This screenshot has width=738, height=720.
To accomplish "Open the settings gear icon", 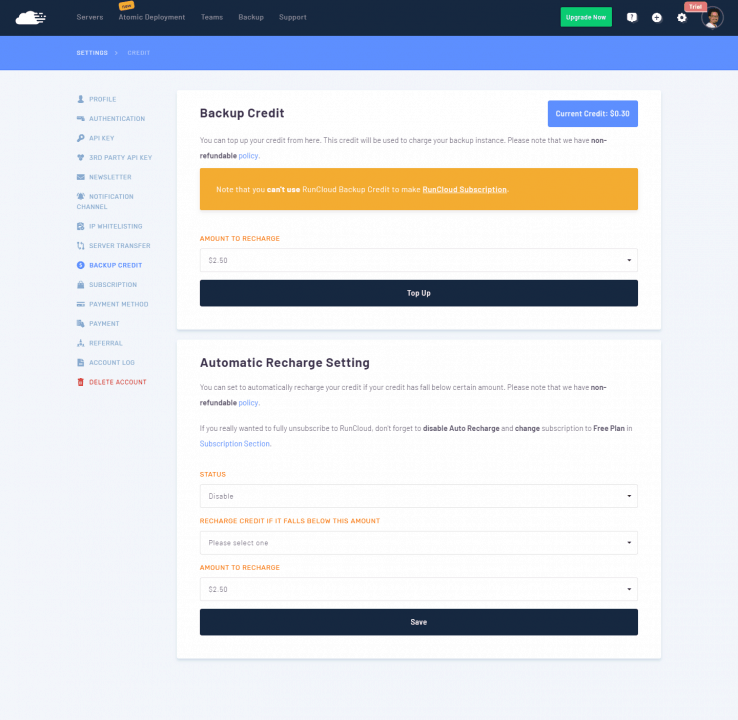I will [682, 18].
